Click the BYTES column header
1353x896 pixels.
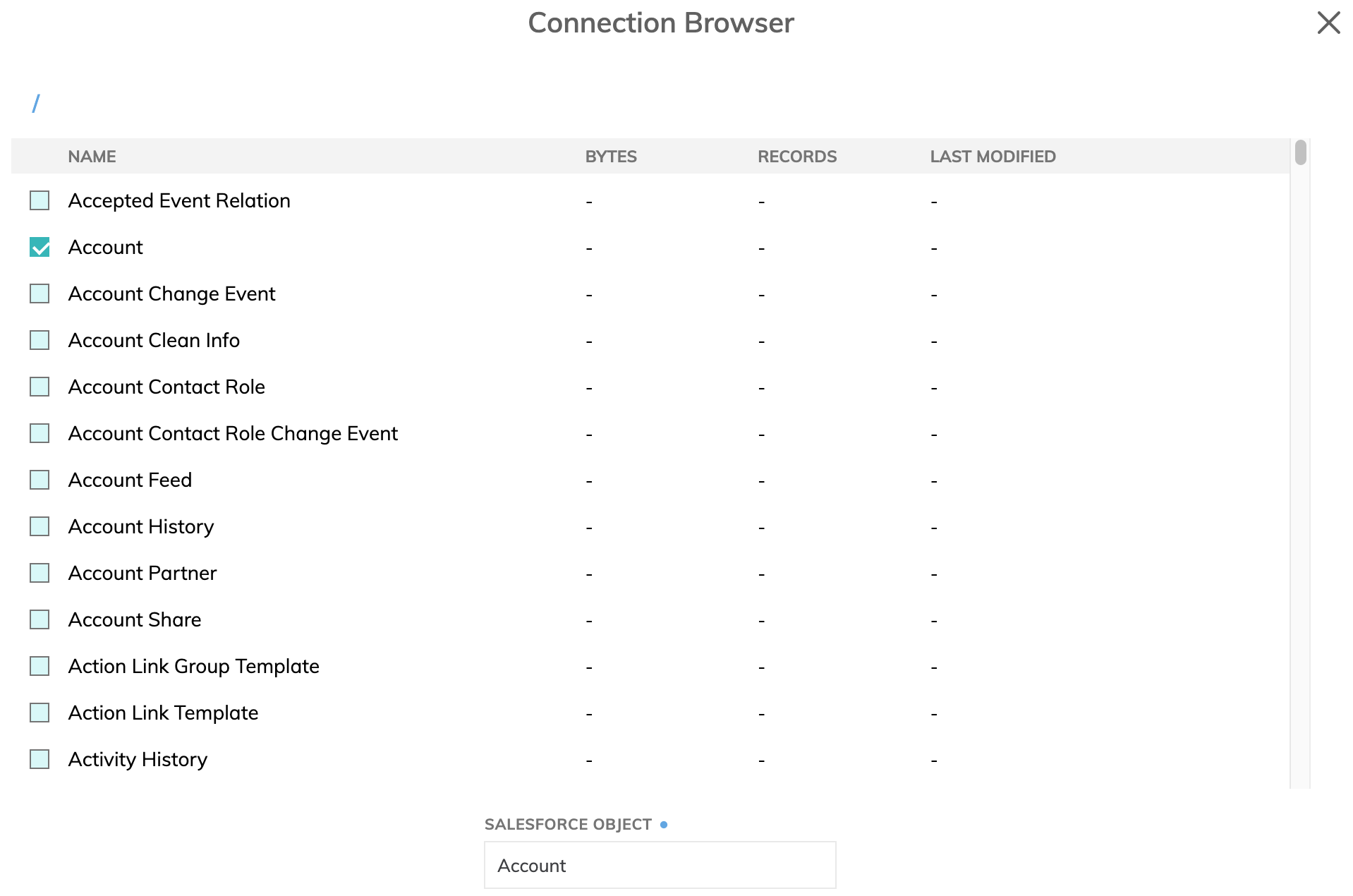coord(611,157)
